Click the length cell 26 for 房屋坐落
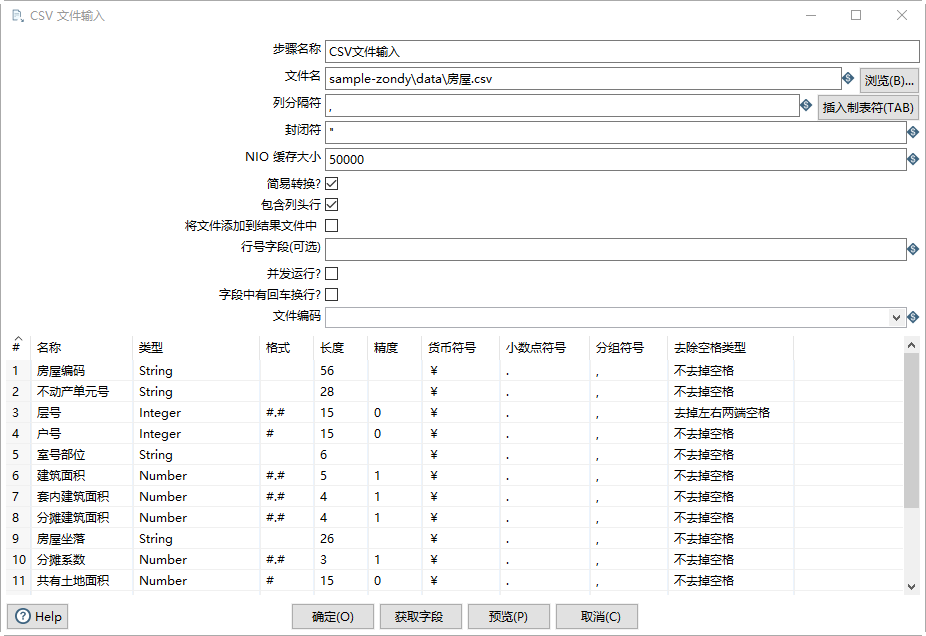Image resolution: width=926 pixels, height=636 pixels. [x=341, y=539]
